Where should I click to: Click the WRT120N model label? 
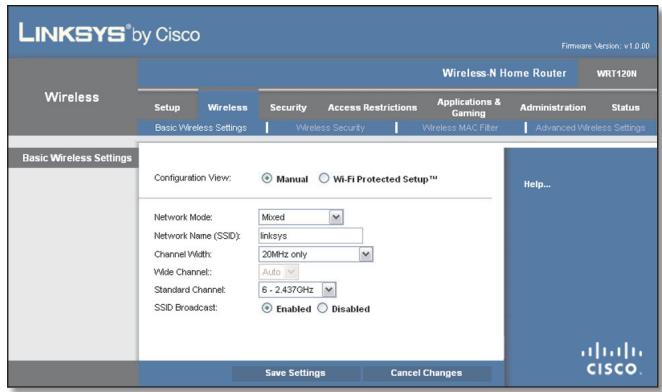click(616, 74)
